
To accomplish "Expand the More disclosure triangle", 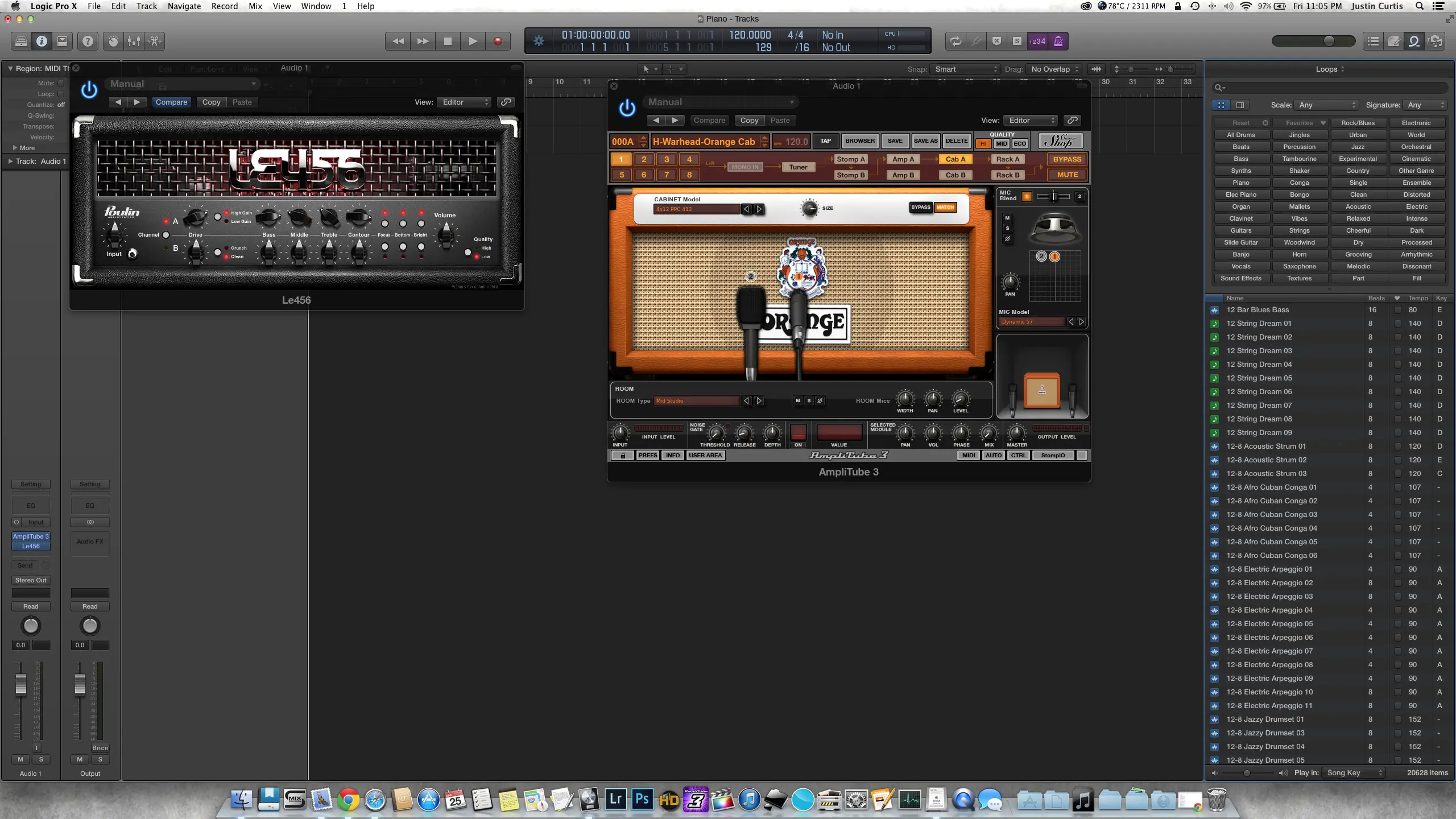I will (15, 148).
